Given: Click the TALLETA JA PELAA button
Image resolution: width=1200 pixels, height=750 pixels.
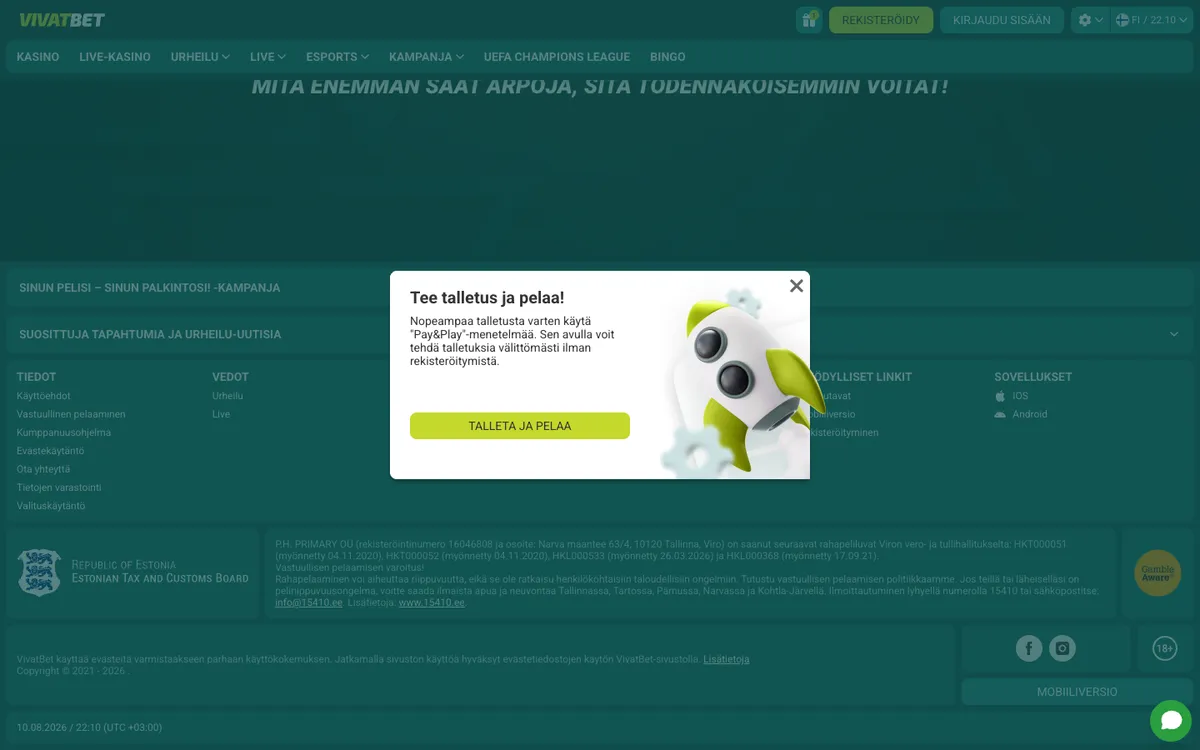Looking at the screenshot, I should tap(520, 426).
